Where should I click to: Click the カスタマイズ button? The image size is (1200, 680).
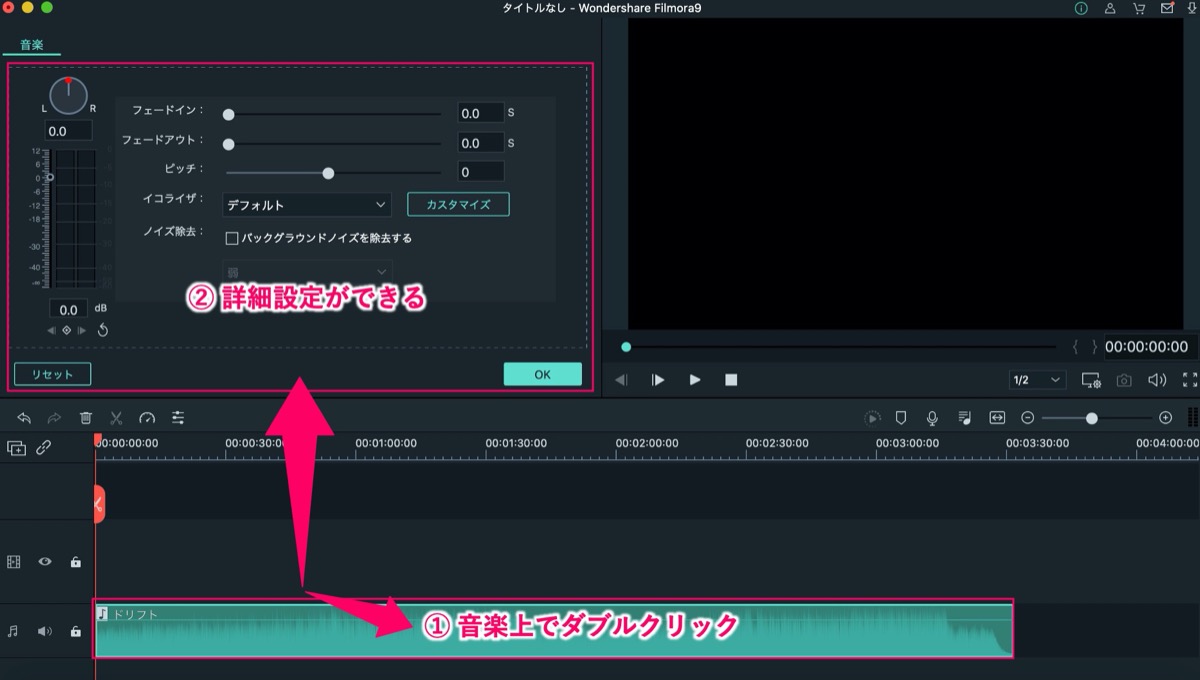[458, 204]
